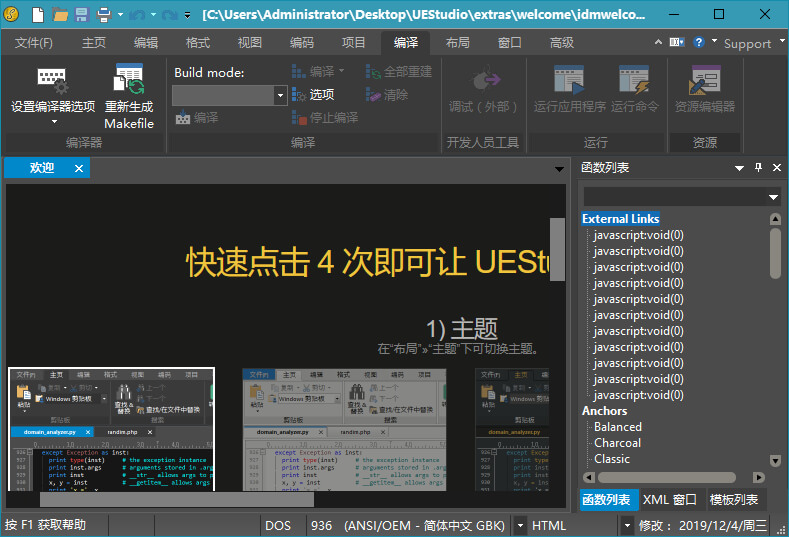This screenshot has height=537, width=789.
Task: Switch to XML 窗口 panel tab
Action: [x=669, y=500]
